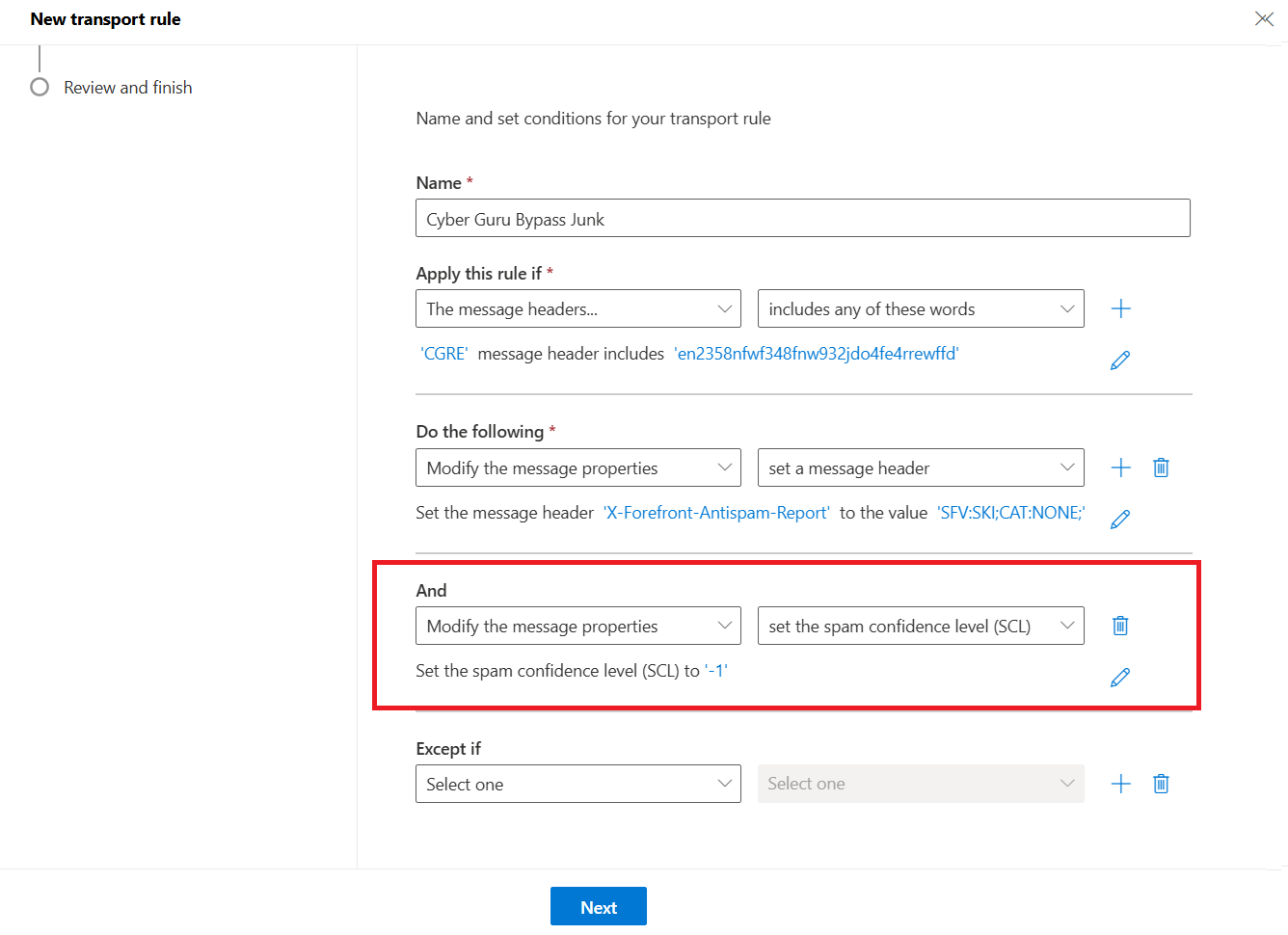Open 'set a message header' dropdown
The width and height of the screenshot is (1288, 935).
921,467
